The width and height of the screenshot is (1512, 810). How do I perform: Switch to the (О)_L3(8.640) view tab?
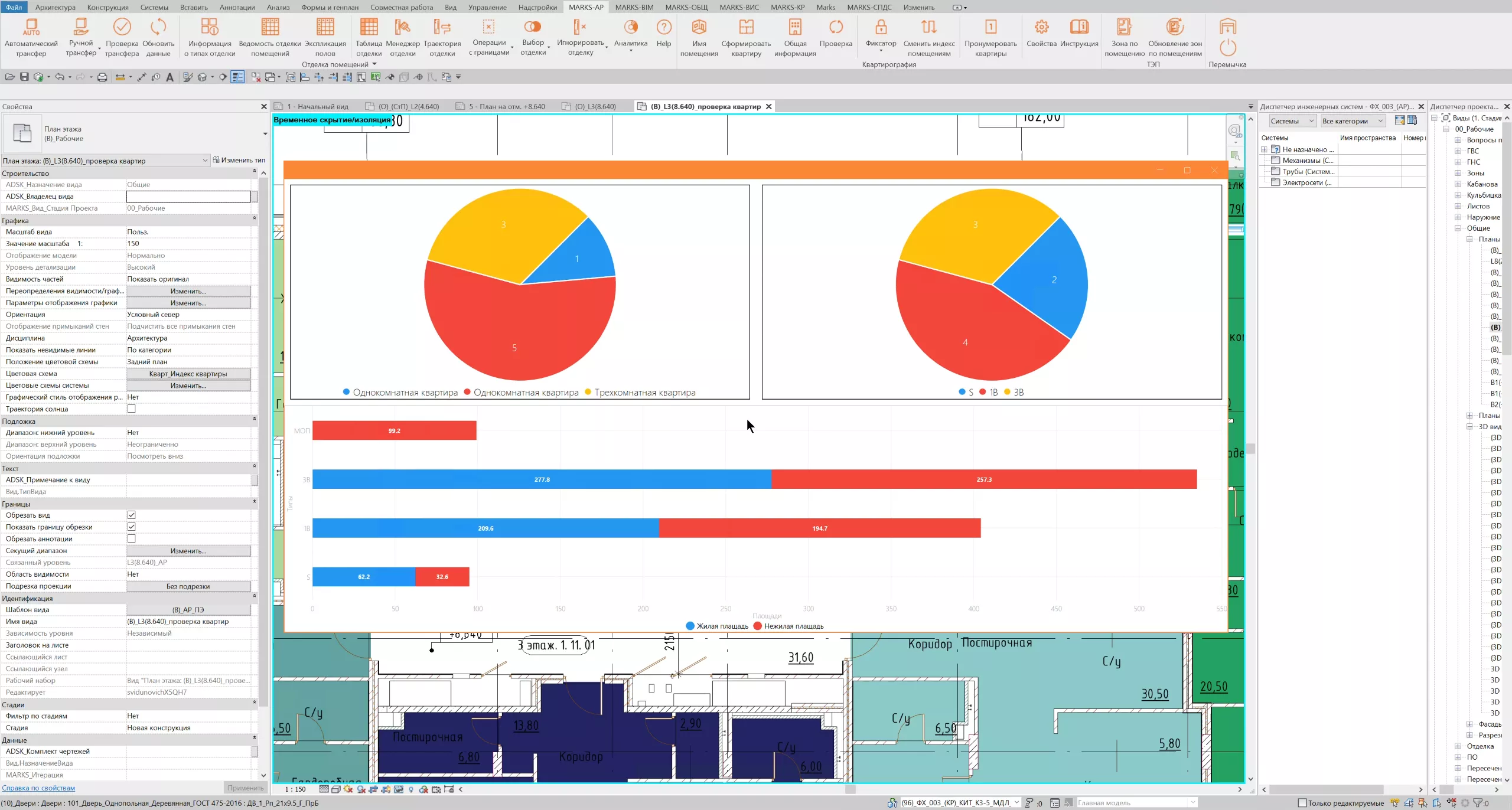pyautogui.click(x=594, y=107)
